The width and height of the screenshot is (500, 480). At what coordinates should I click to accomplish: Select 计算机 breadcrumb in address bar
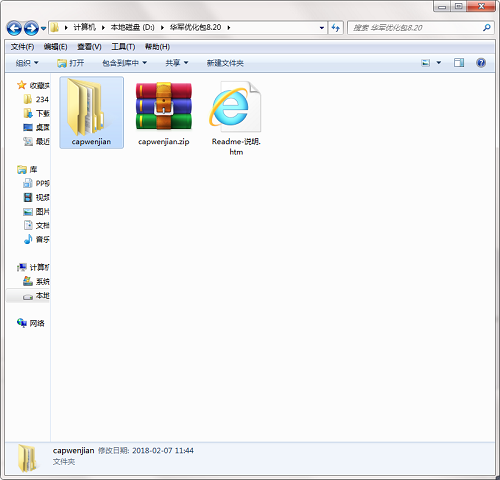84,27
